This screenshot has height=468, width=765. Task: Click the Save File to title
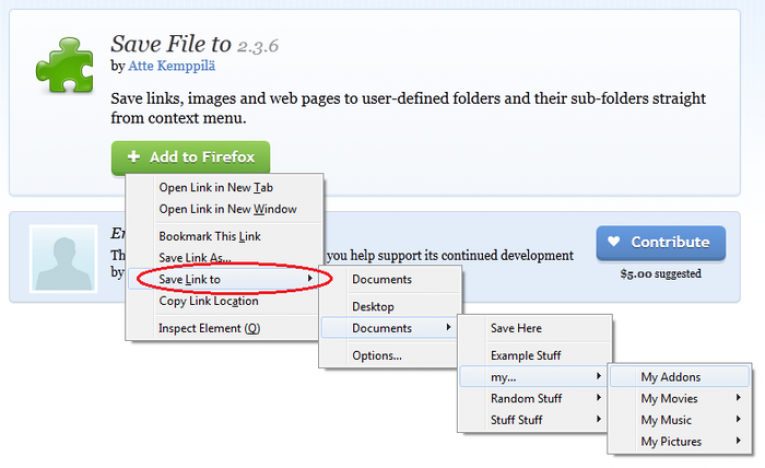coord(171,44)
